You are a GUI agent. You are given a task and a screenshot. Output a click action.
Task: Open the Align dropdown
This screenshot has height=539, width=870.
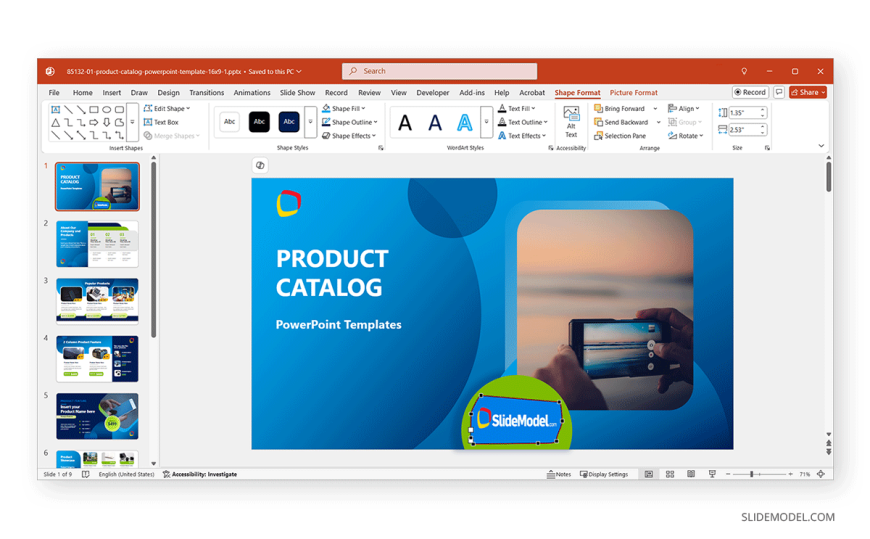(x=684, y=108)
